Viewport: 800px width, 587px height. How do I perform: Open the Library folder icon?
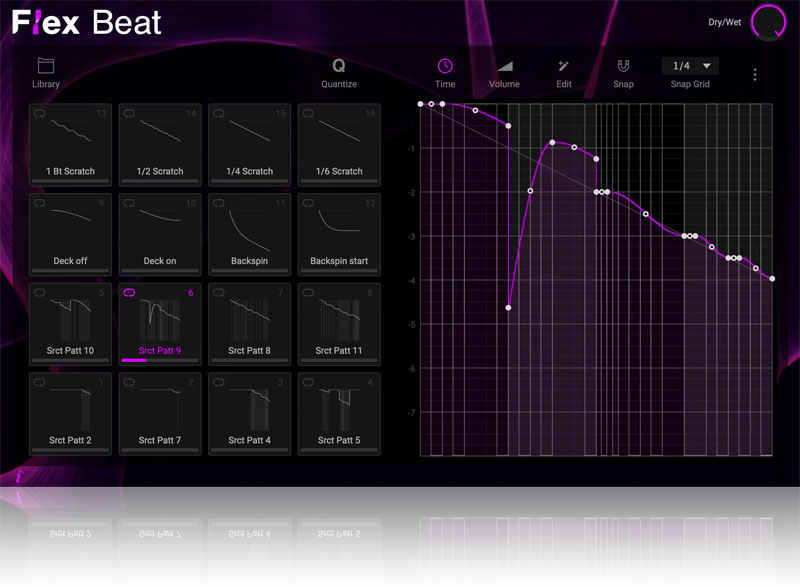46,66
